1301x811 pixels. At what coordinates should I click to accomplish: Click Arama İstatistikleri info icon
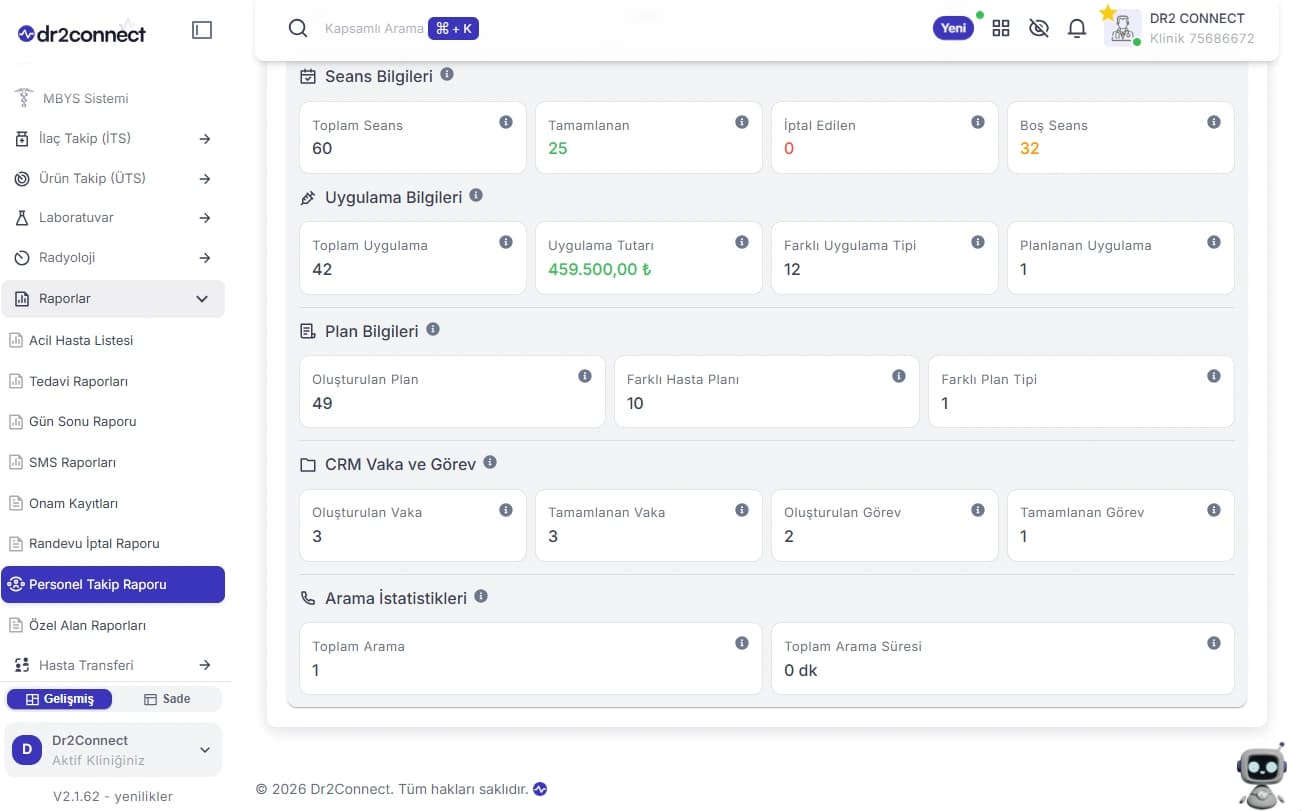click(x=481, y=596)
